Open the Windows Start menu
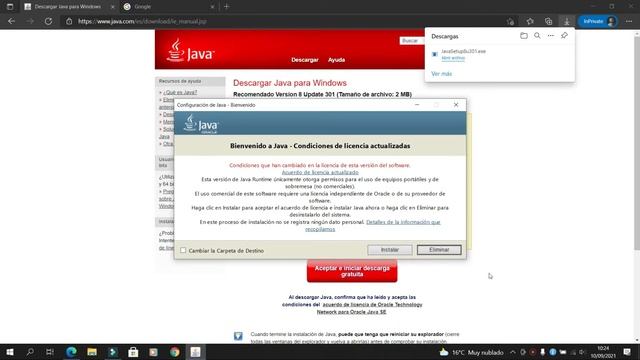 pyautogui.click(x=10, y=352)
